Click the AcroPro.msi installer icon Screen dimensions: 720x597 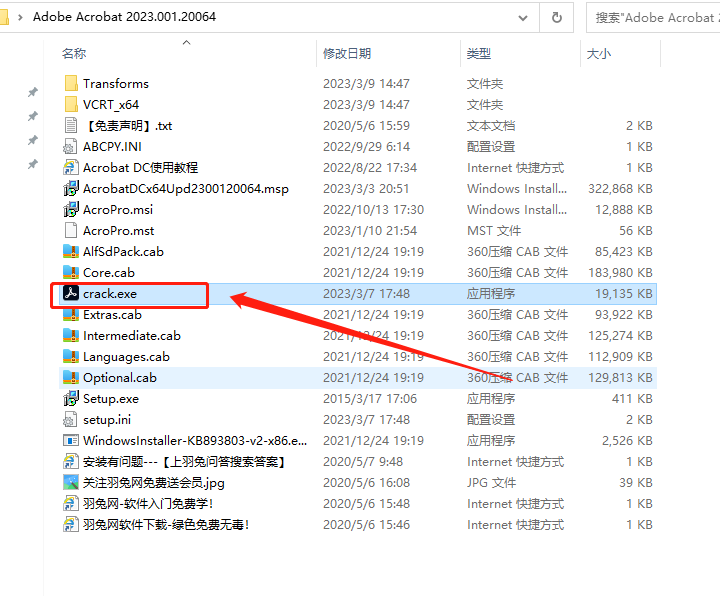[71, 210]
